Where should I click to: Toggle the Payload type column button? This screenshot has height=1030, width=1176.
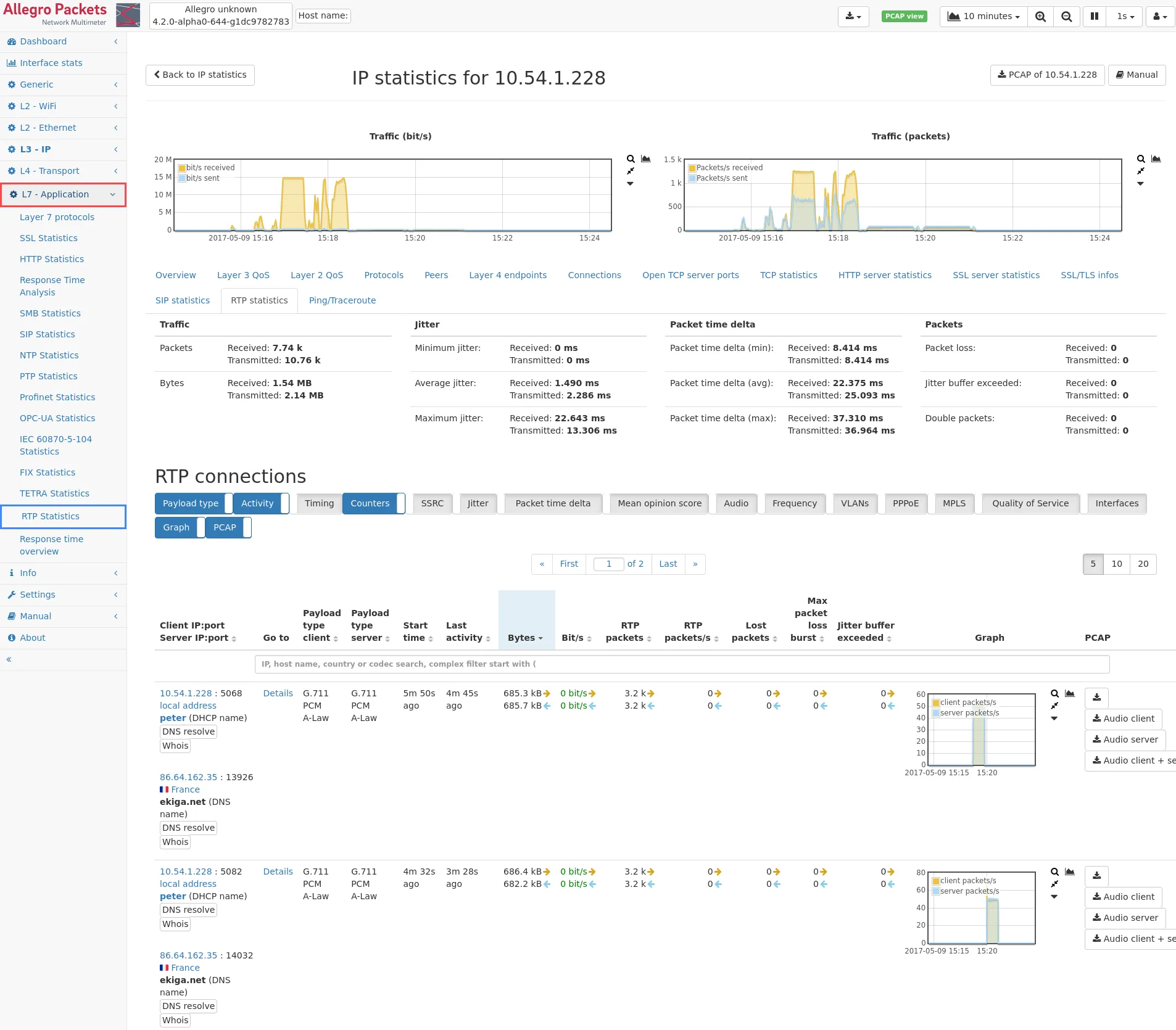[x=191, y=503]
